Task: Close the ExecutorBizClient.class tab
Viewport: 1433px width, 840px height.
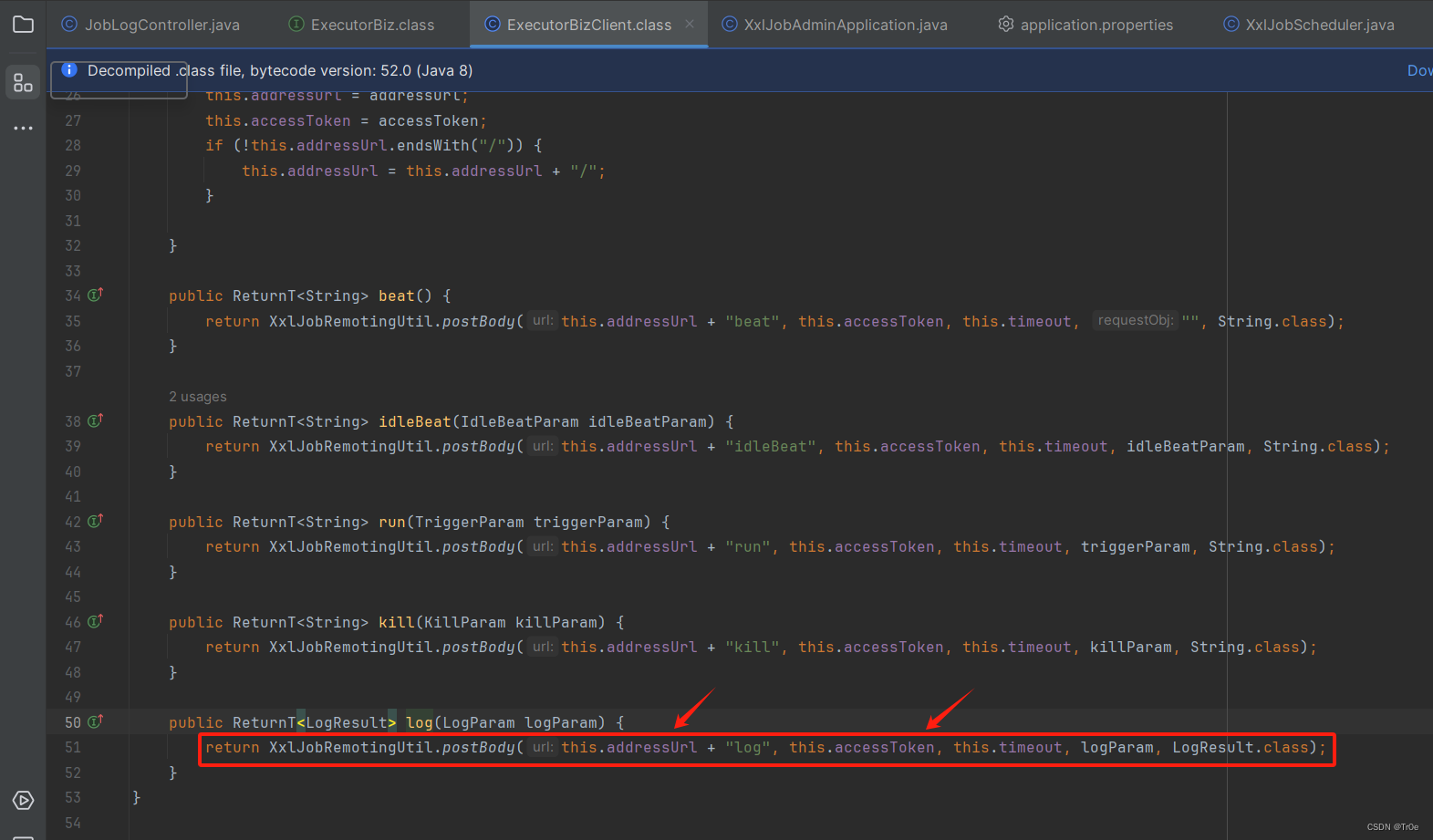Action: (690, 25)
